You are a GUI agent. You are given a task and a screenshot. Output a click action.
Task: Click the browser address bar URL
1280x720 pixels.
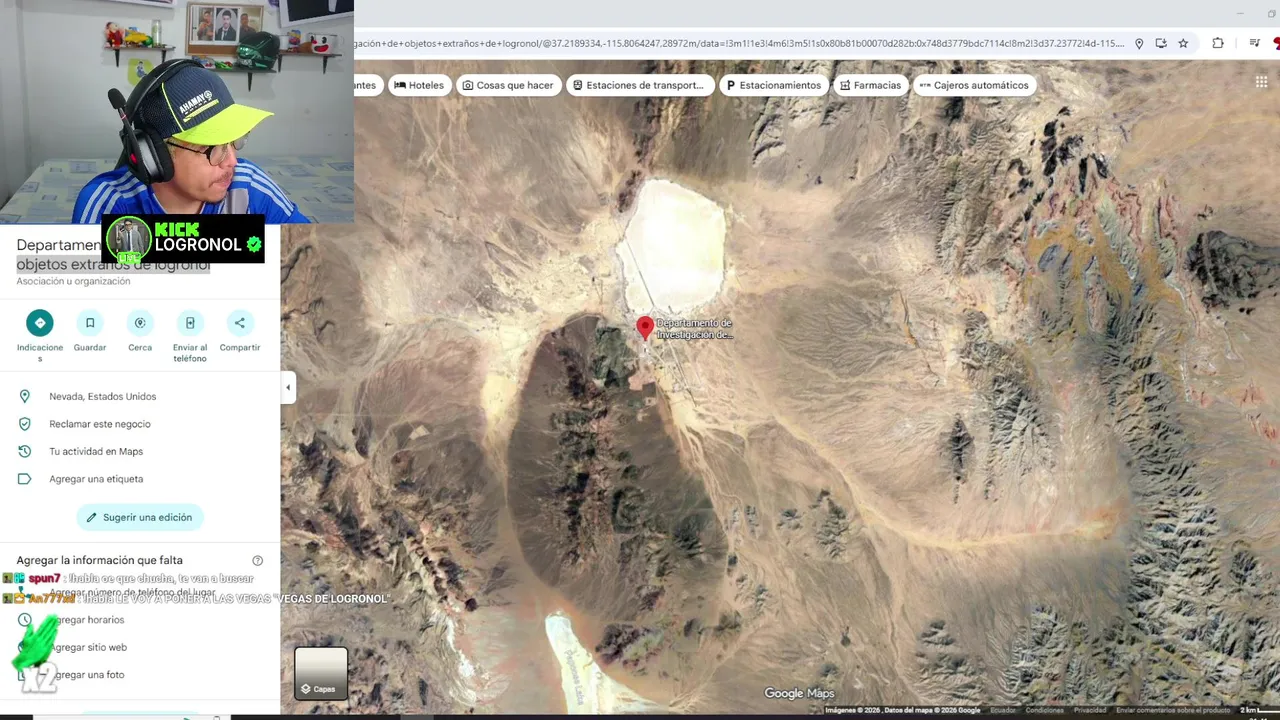pyautogui.click(x=740, y=43)
